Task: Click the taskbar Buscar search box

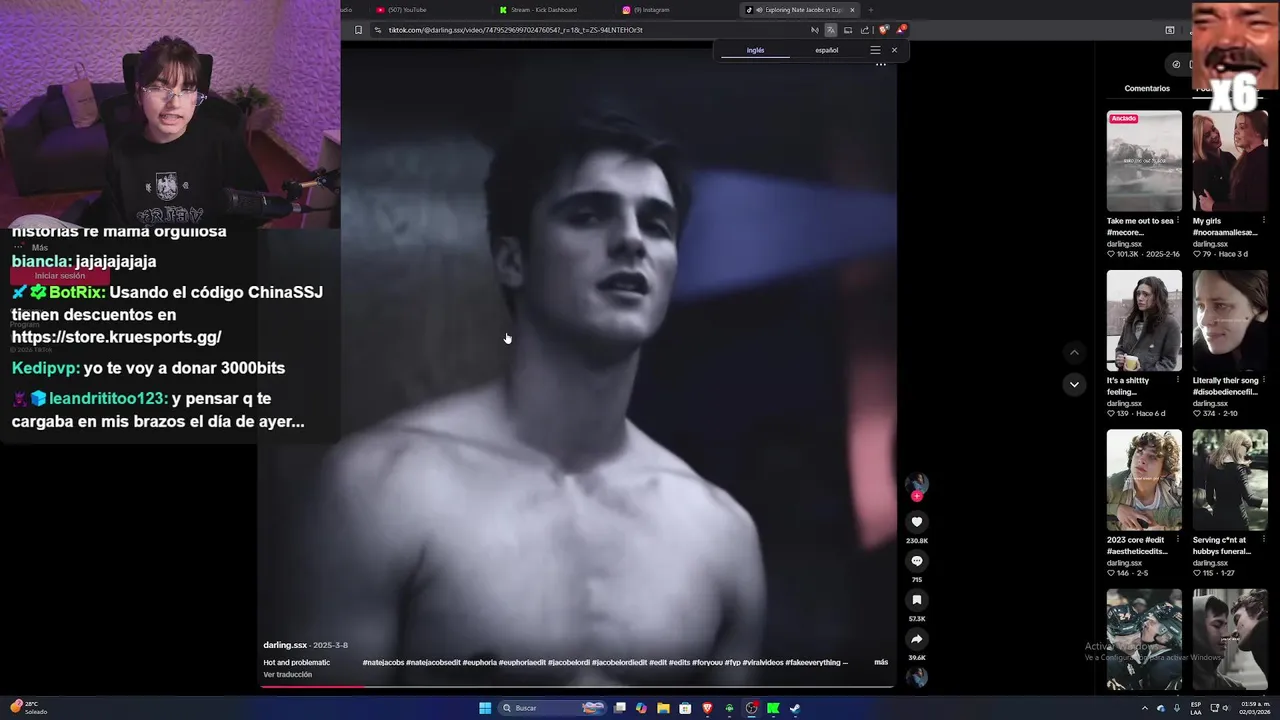Action: 553,708
